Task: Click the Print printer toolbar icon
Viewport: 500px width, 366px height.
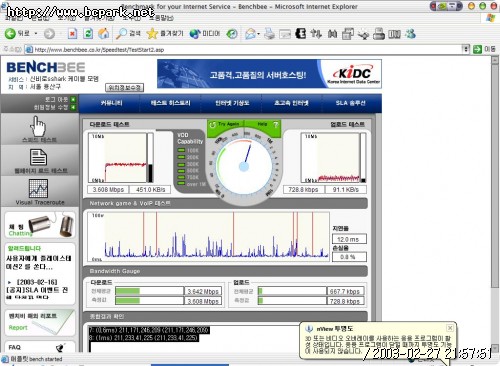Action: pos(269,34)
